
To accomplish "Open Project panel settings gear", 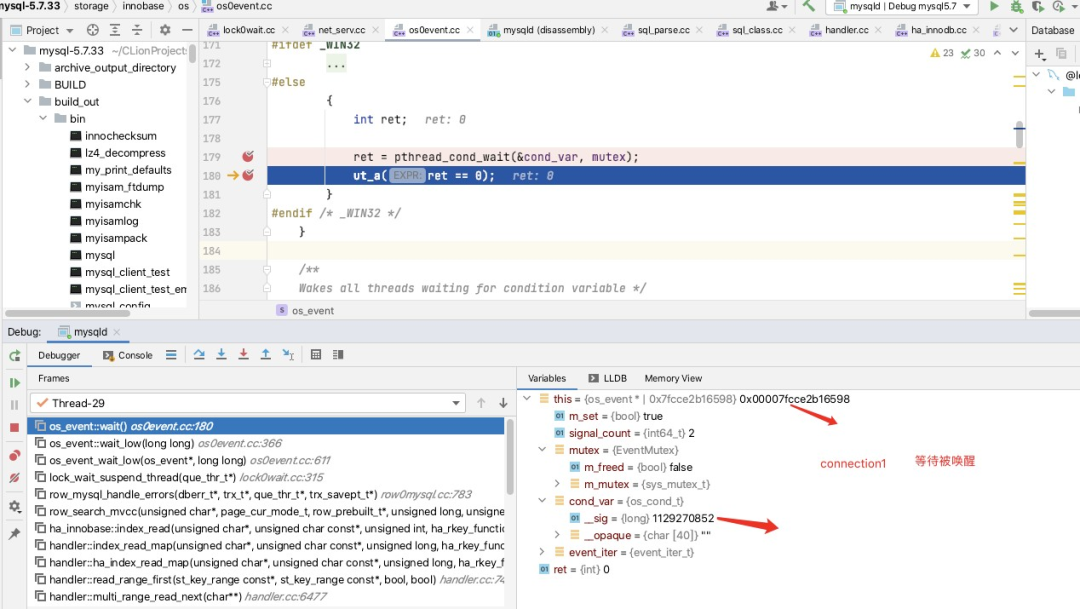I will [165, 30].
